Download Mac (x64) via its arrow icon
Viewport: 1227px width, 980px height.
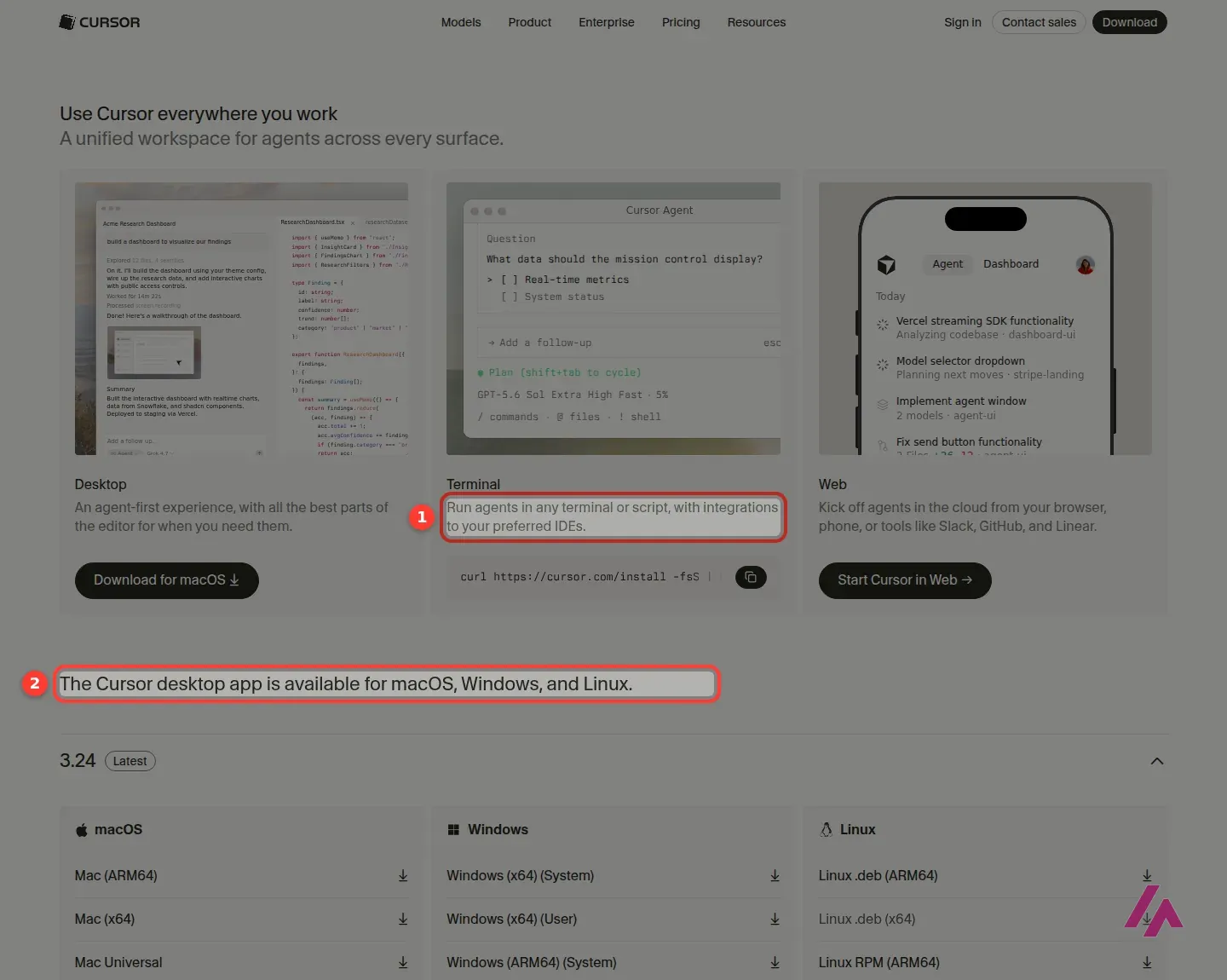point(403,919)
